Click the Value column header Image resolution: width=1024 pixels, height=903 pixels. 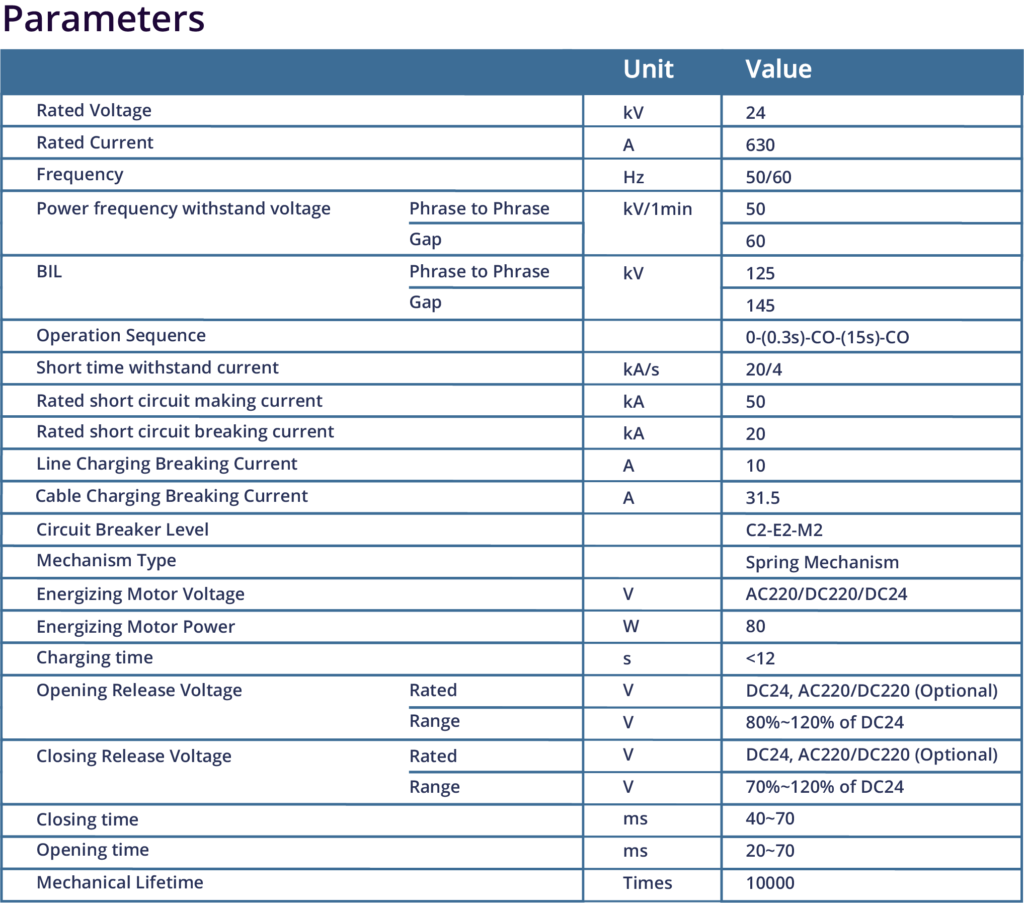(x=778, y=69)
